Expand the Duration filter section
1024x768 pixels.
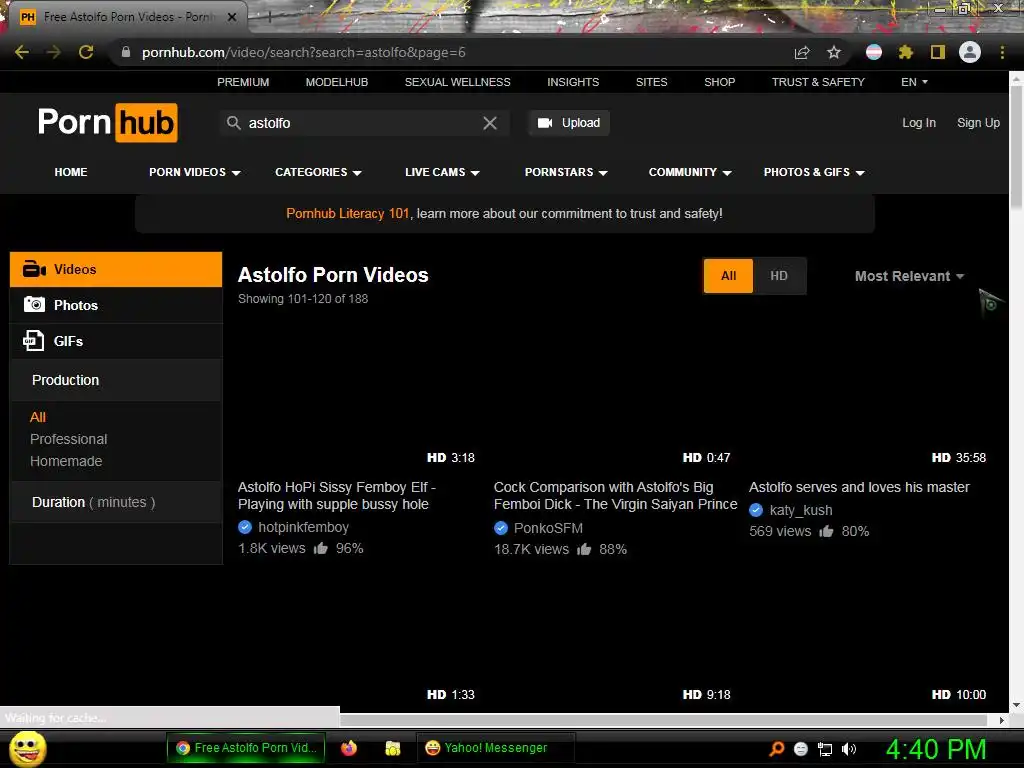coord(116,502)
